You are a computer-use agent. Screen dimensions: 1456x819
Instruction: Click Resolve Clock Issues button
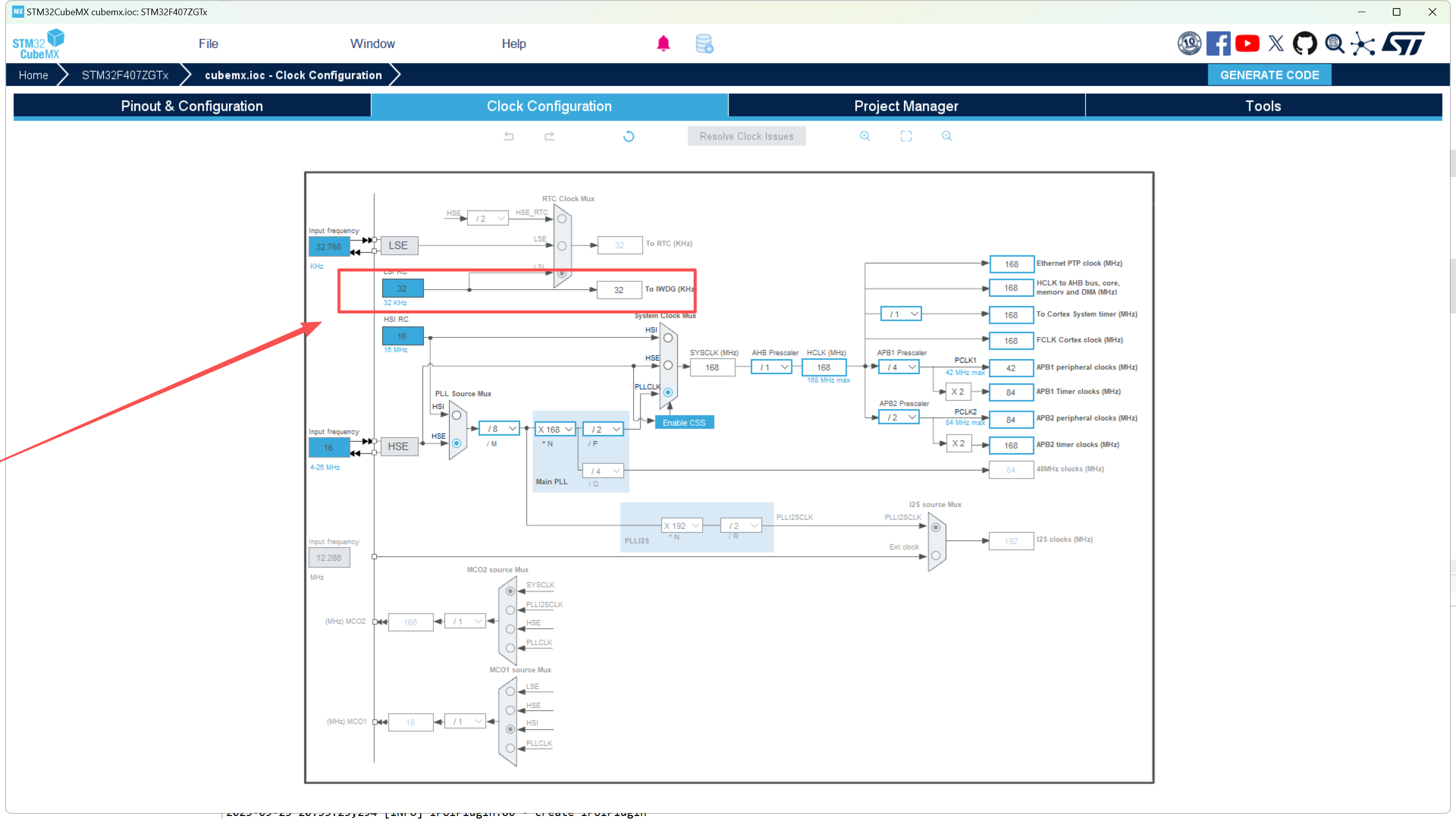(747, 136)
